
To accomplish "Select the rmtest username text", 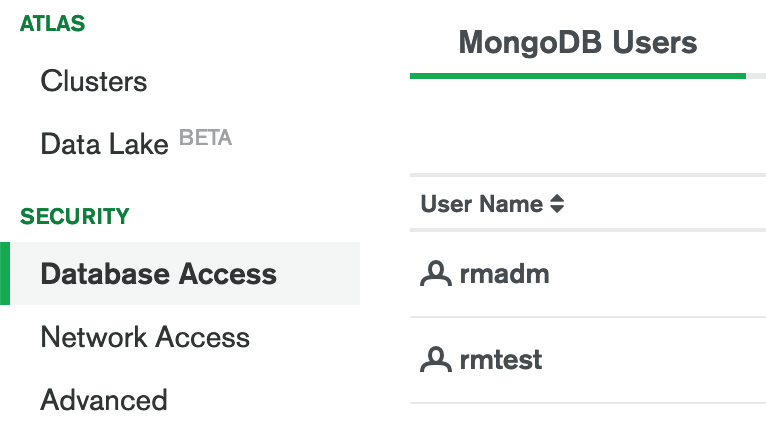I will tap(501, 360).
